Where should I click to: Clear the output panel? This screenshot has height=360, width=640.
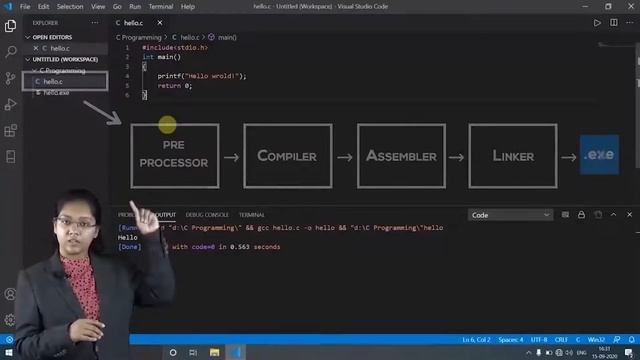(565, 215)
